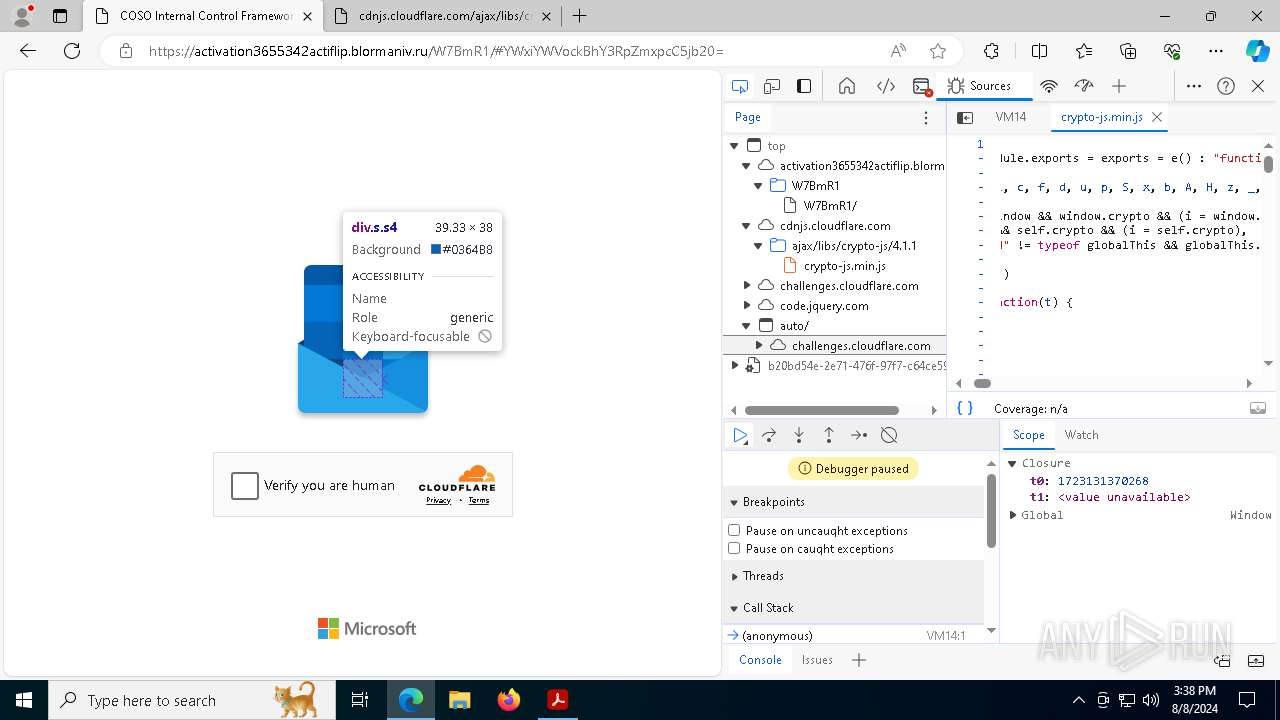Select the Scope tab
Viewport: 1280px width, 720px height.
click(1028, 435)
